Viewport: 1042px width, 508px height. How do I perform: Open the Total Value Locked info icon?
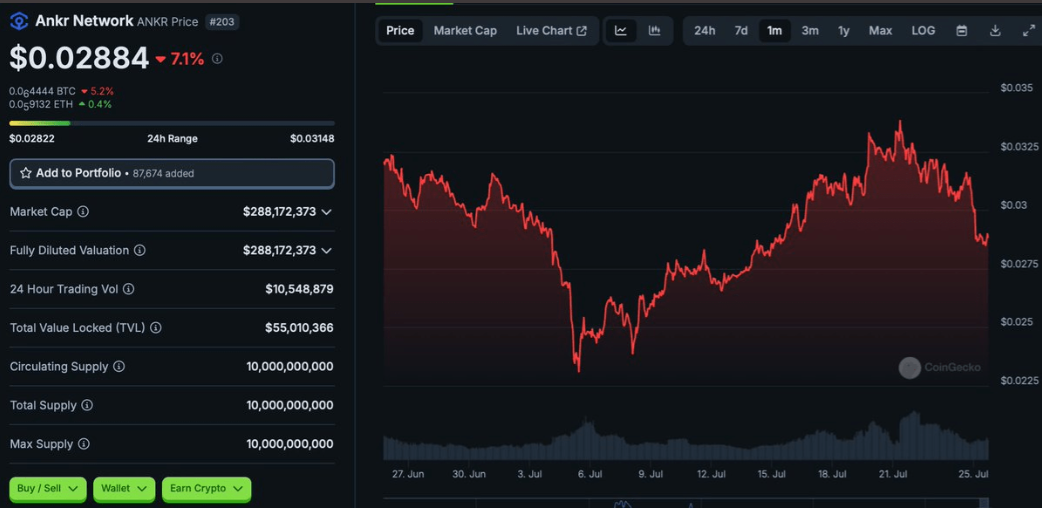click(156, 328)
